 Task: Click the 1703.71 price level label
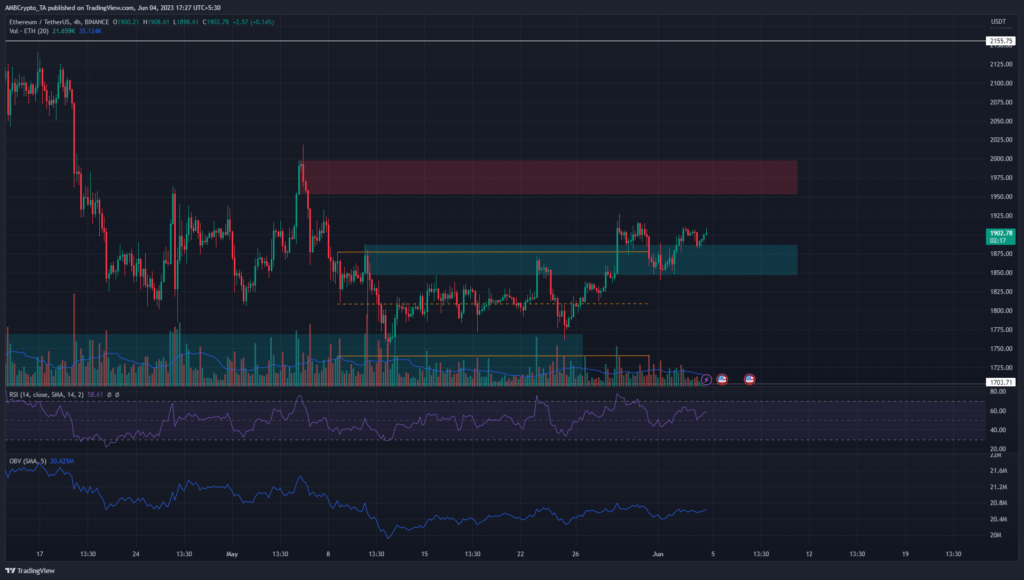pyautogui.click(x=1001, y=382)
